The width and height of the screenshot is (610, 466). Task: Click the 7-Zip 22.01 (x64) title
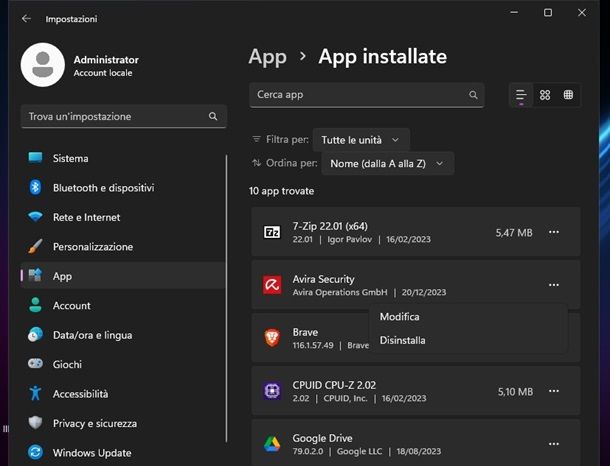[x=330, y=226]
